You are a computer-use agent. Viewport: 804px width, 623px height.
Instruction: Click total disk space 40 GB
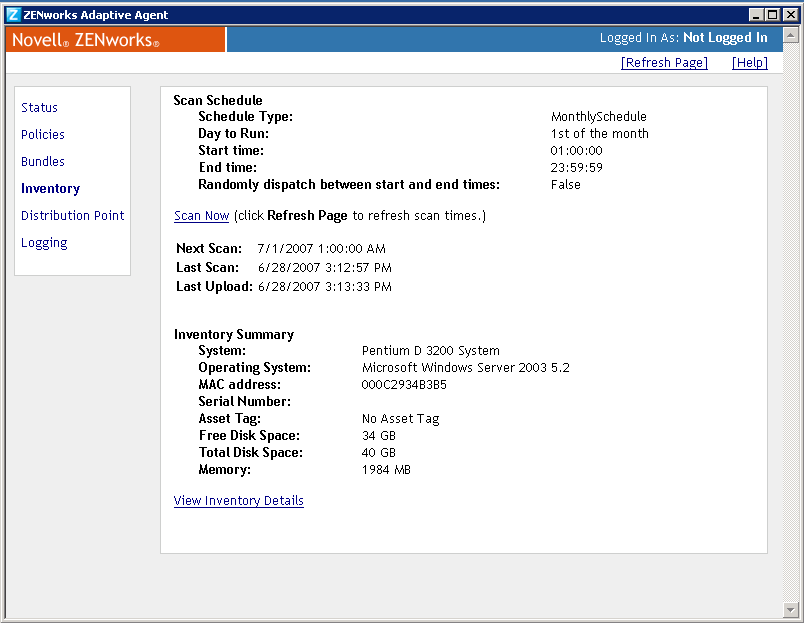[379, 453]
